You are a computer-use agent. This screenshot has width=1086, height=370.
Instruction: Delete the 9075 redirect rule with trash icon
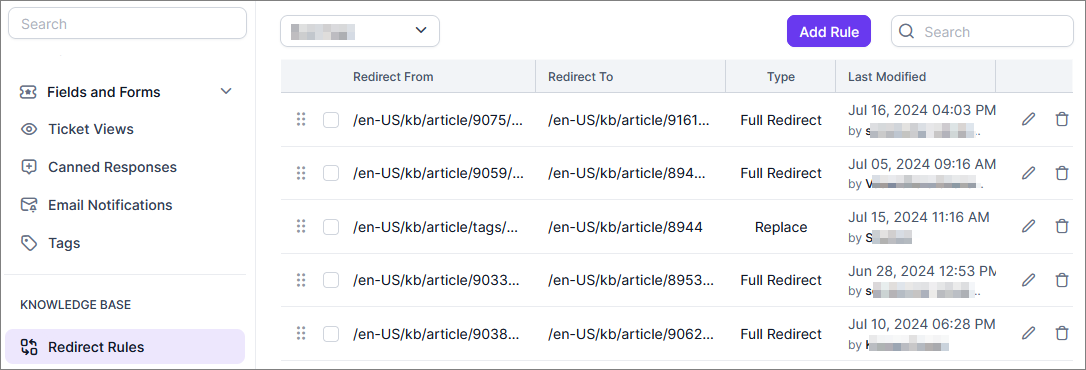(1061, 119)
